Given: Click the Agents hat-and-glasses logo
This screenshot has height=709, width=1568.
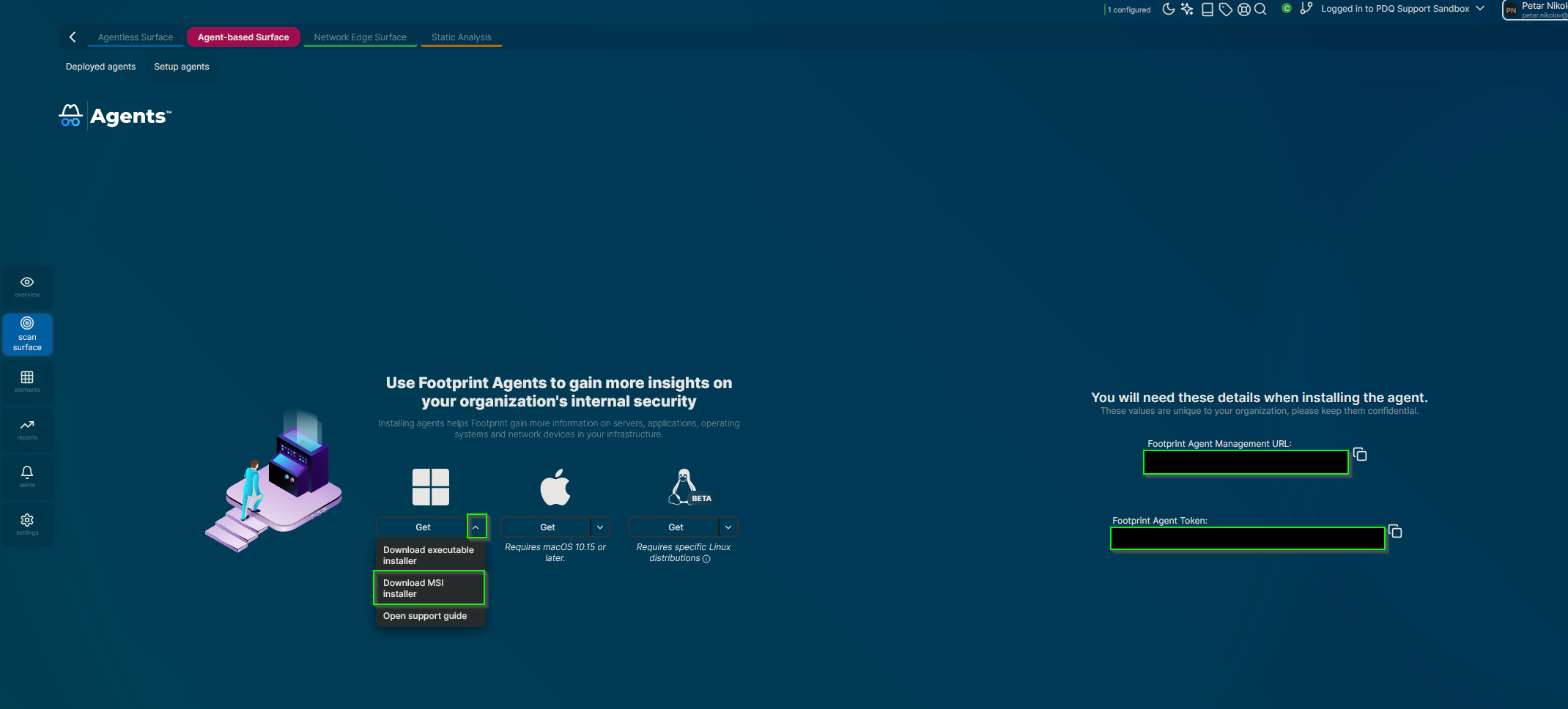Looking at the screenshot, I should point(70,115).
